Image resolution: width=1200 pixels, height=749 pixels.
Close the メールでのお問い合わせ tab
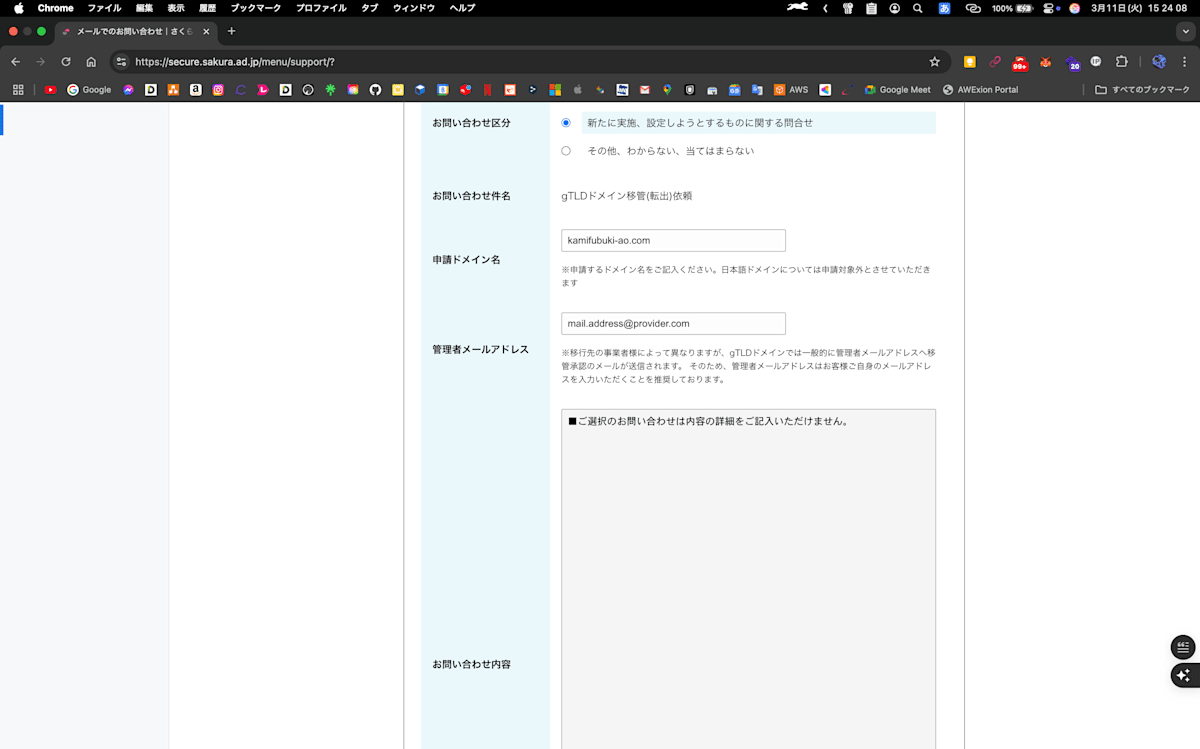coord(206,31)
